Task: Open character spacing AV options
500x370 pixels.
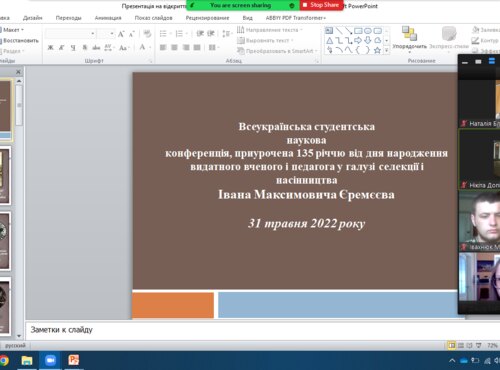Action: pyautogui.click(x=108, y=48)
